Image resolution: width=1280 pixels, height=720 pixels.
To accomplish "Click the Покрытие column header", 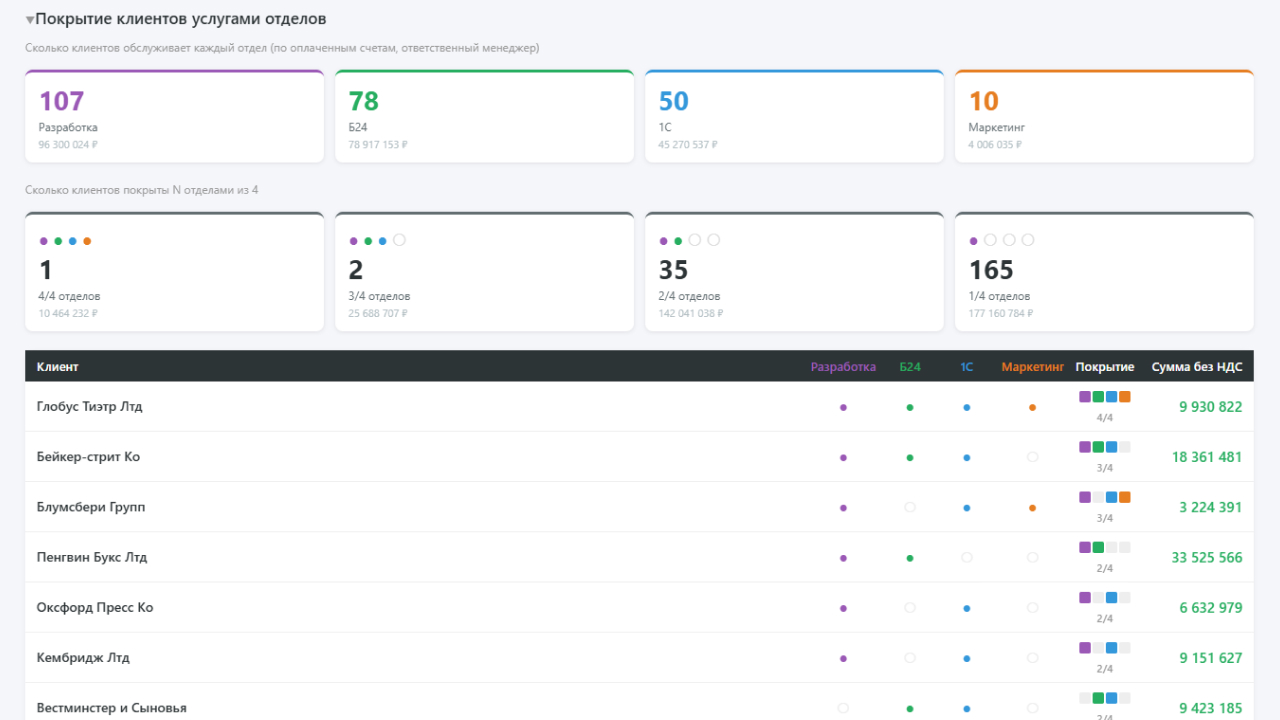I will tap(1105, 367).
